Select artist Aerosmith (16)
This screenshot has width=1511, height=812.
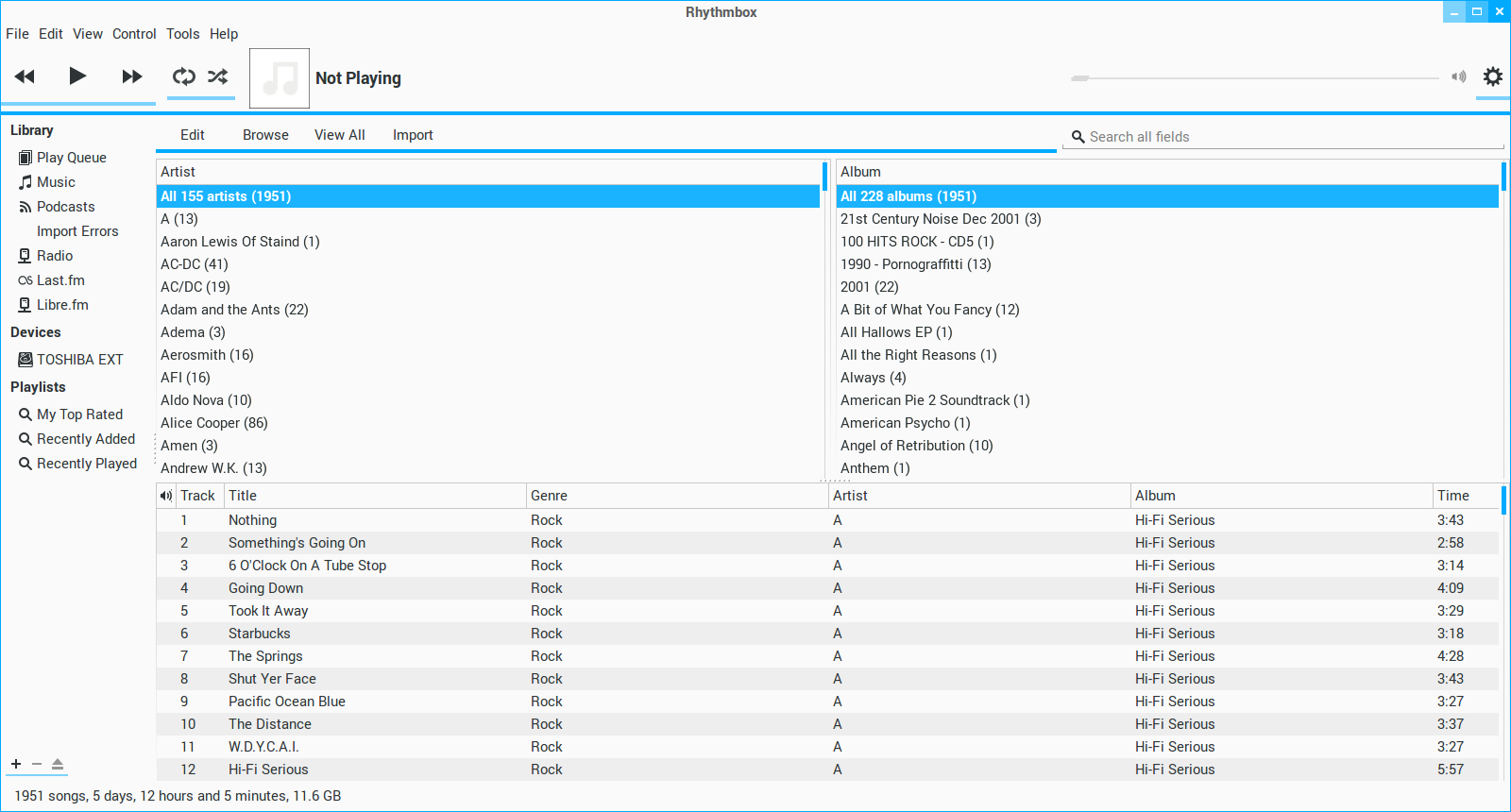point(488,355)
